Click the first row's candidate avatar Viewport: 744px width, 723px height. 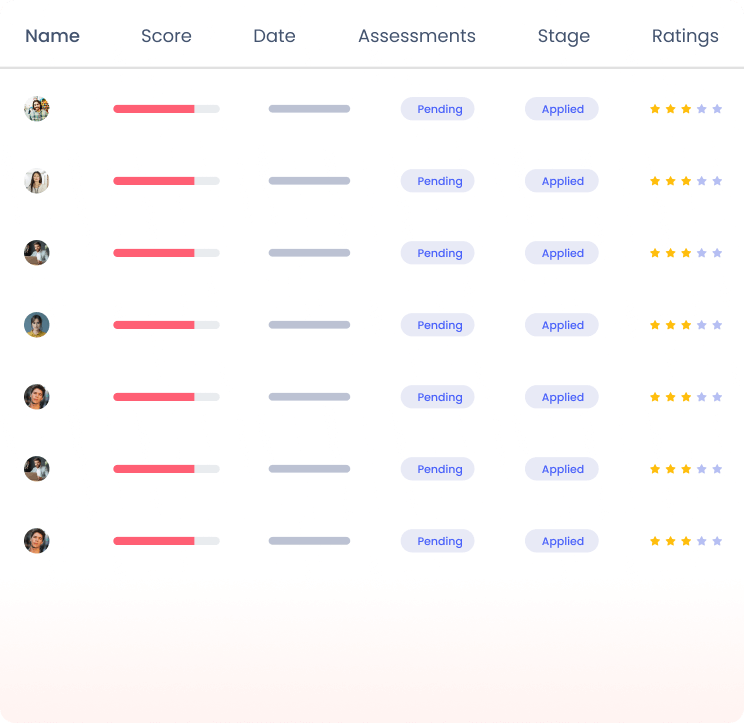click(37, 109)
